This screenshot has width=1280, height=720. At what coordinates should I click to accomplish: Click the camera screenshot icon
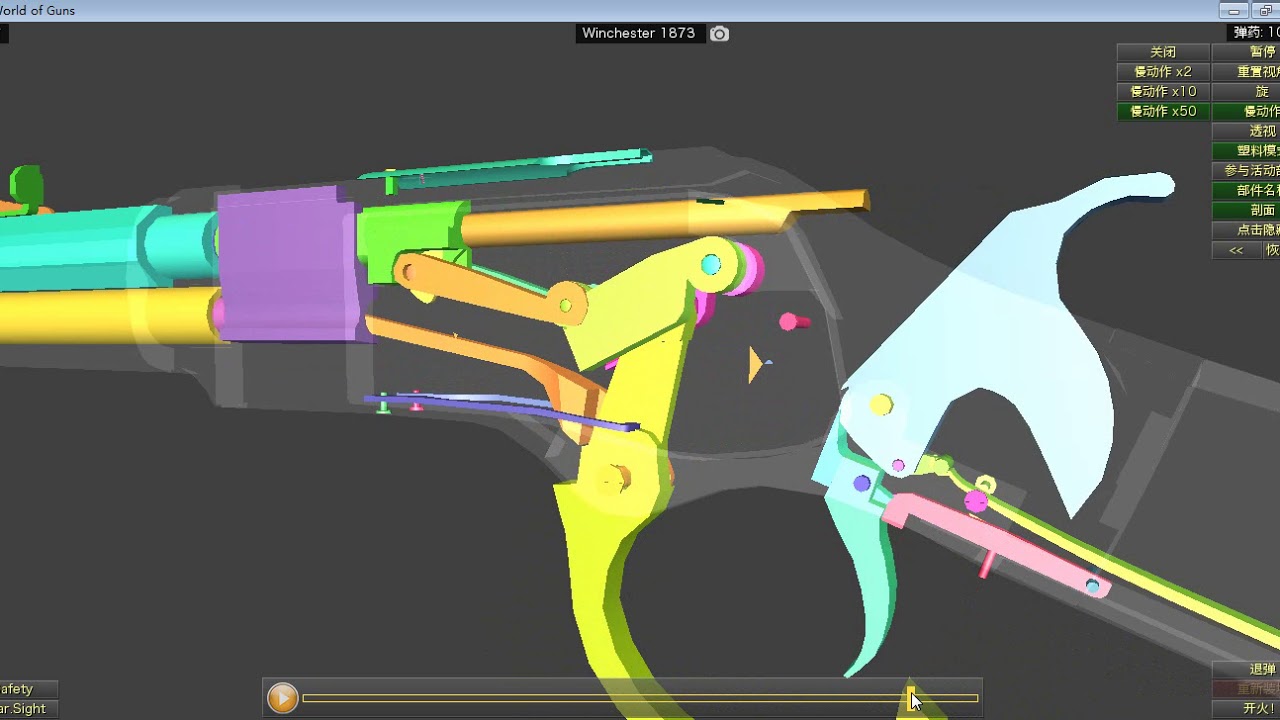tap(719, 34)
